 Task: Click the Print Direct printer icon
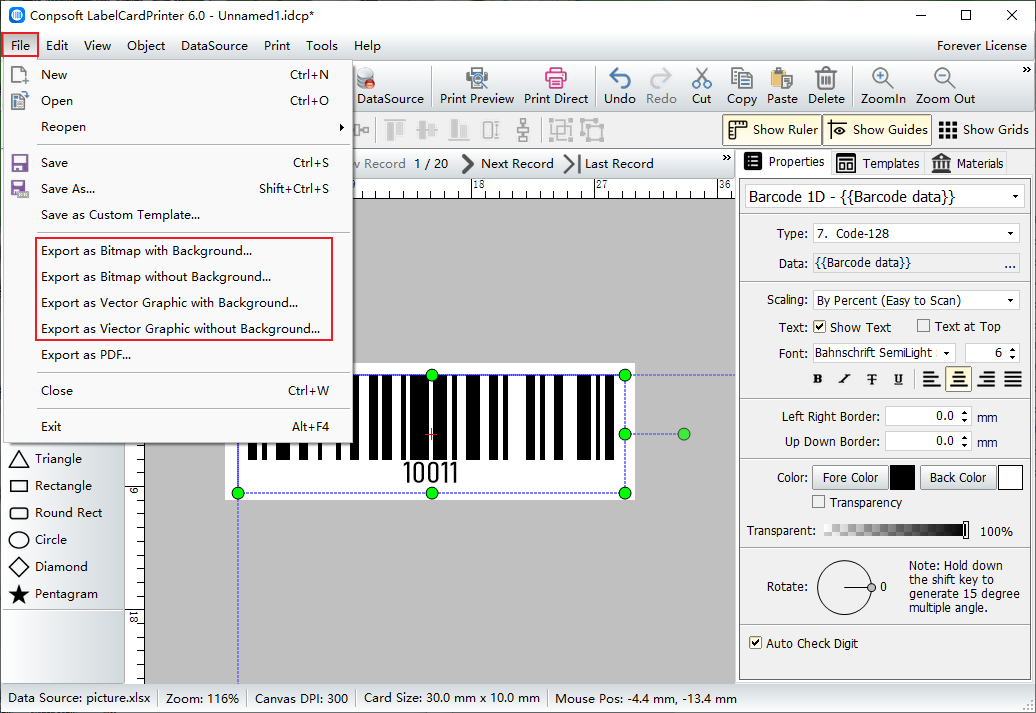point(556,78)
